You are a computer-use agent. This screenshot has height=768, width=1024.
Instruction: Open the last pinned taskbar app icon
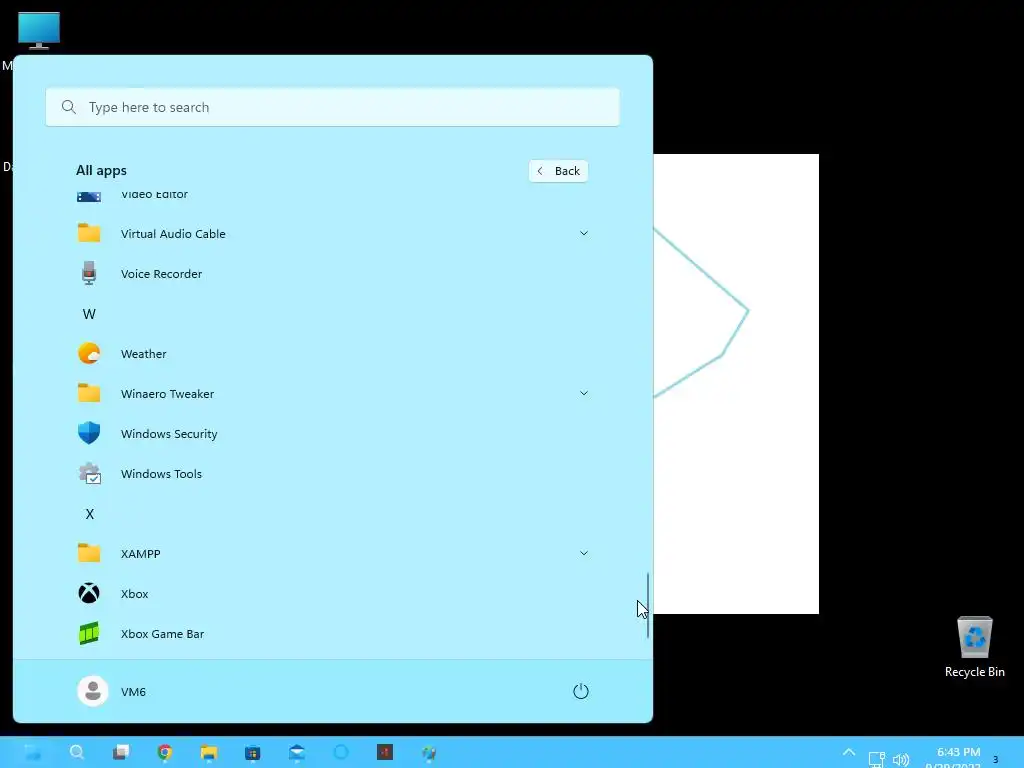[x=428, y=752]
